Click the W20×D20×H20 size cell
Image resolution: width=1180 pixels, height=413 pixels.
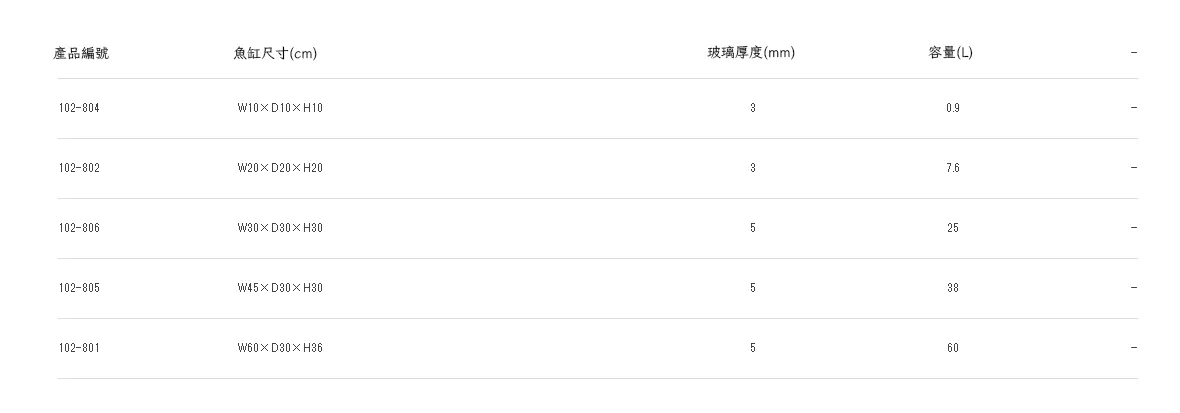[280, 168]
